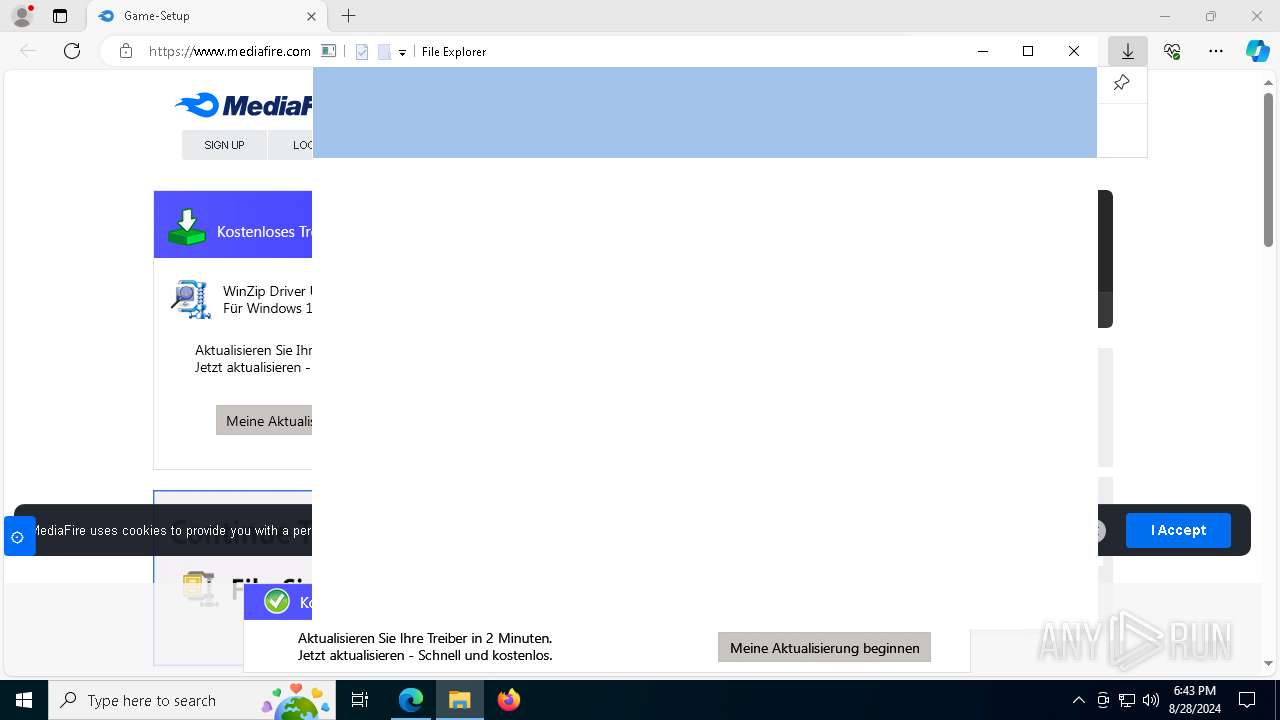Viewport: 1280px width, 720px height.
Task: Restore down the Edge browser window
Action: pyautogui.click(x=1211, y=16)
